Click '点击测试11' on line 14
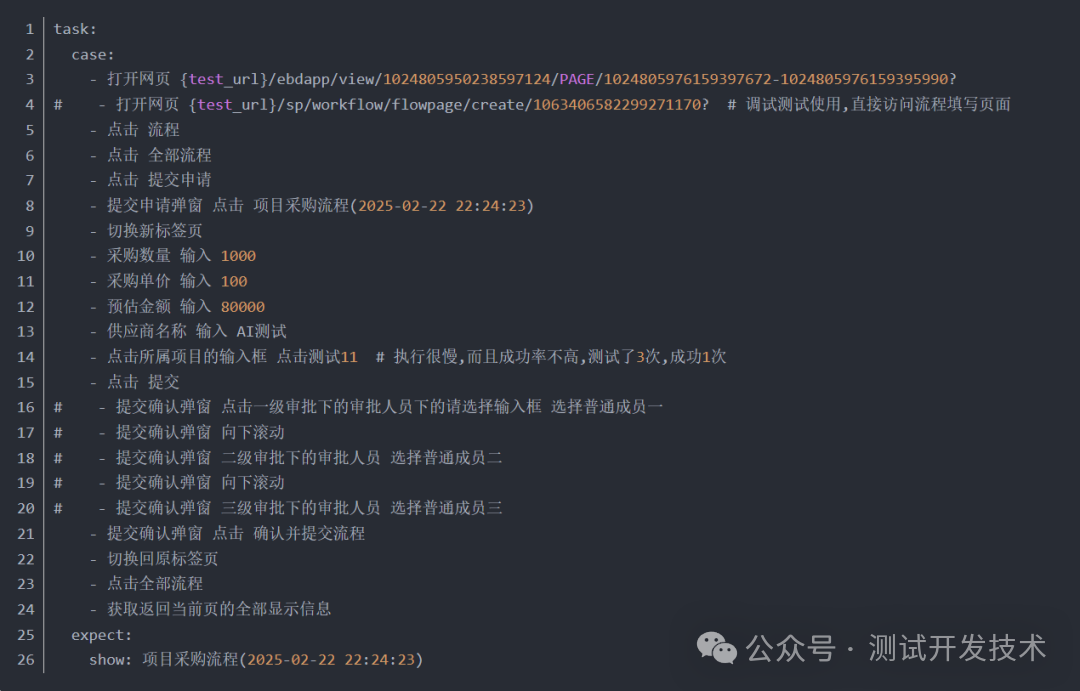The width and height of the screenshot is (1080, 691). [317, 357]
